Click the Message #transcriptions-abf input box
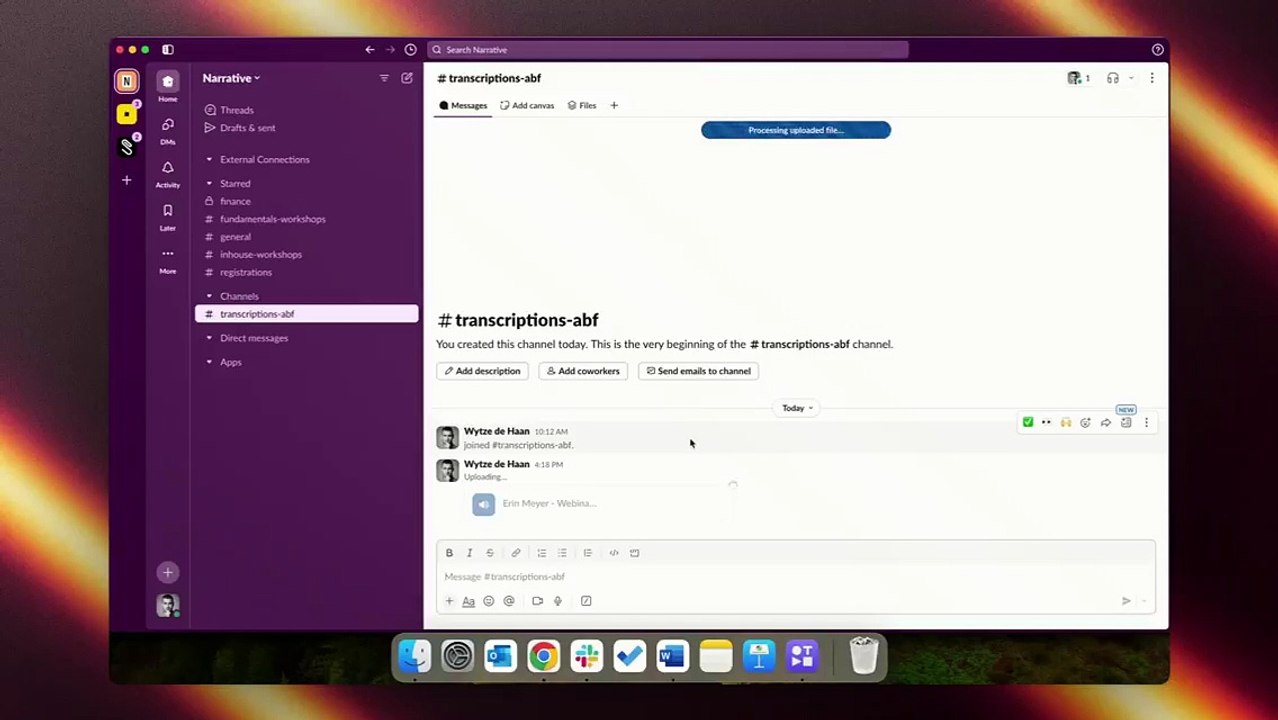The width and height of the screenshot is (1278, 720). pyautogui.click(x=796, y=577)
